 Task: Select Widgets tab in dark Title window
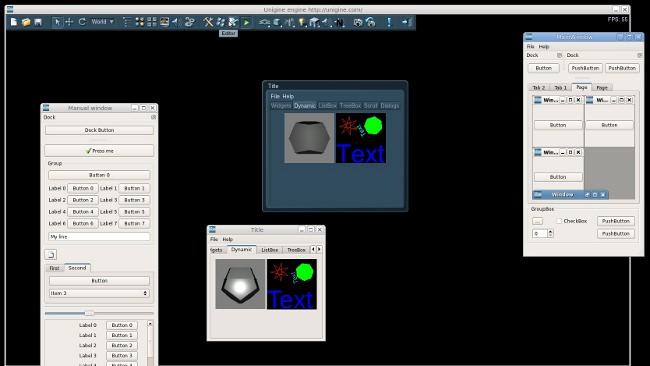tap(281, 106)
